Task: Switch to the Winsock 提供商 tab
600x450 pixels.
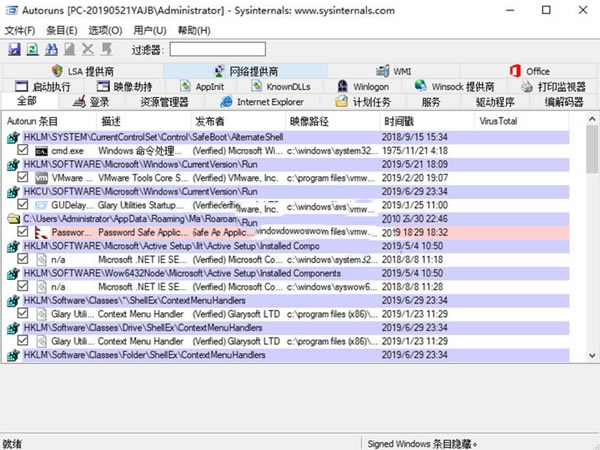Action: pyautogui.click(x=455, y=86)
